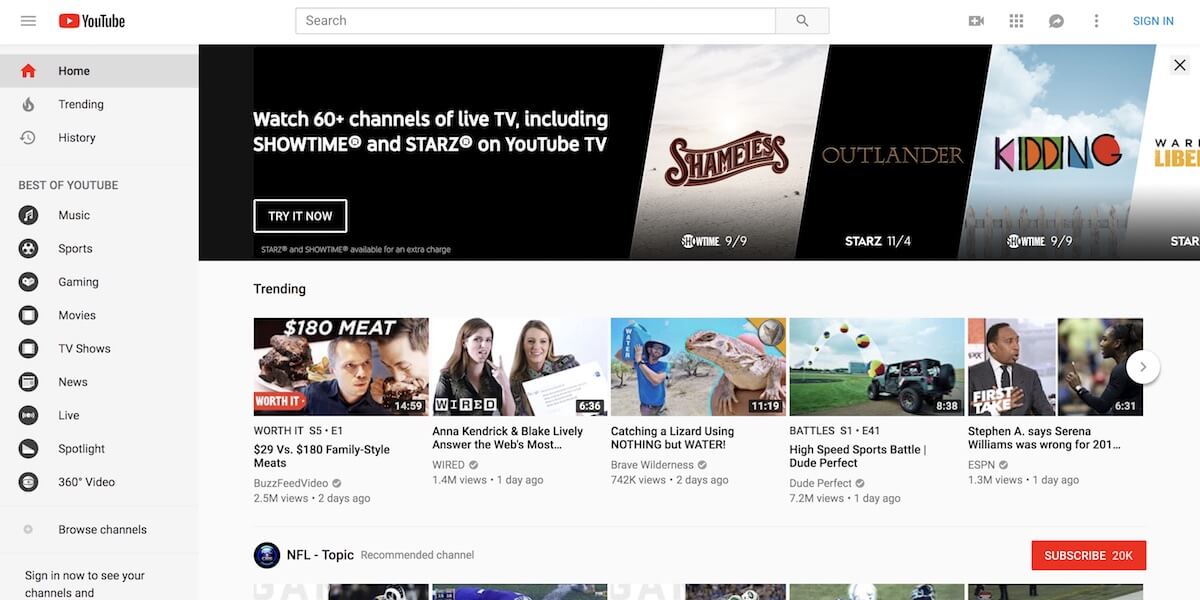The image size is (1200, 600).
Task: Select Spotlight in the sidebar
Action: (82, 449)
